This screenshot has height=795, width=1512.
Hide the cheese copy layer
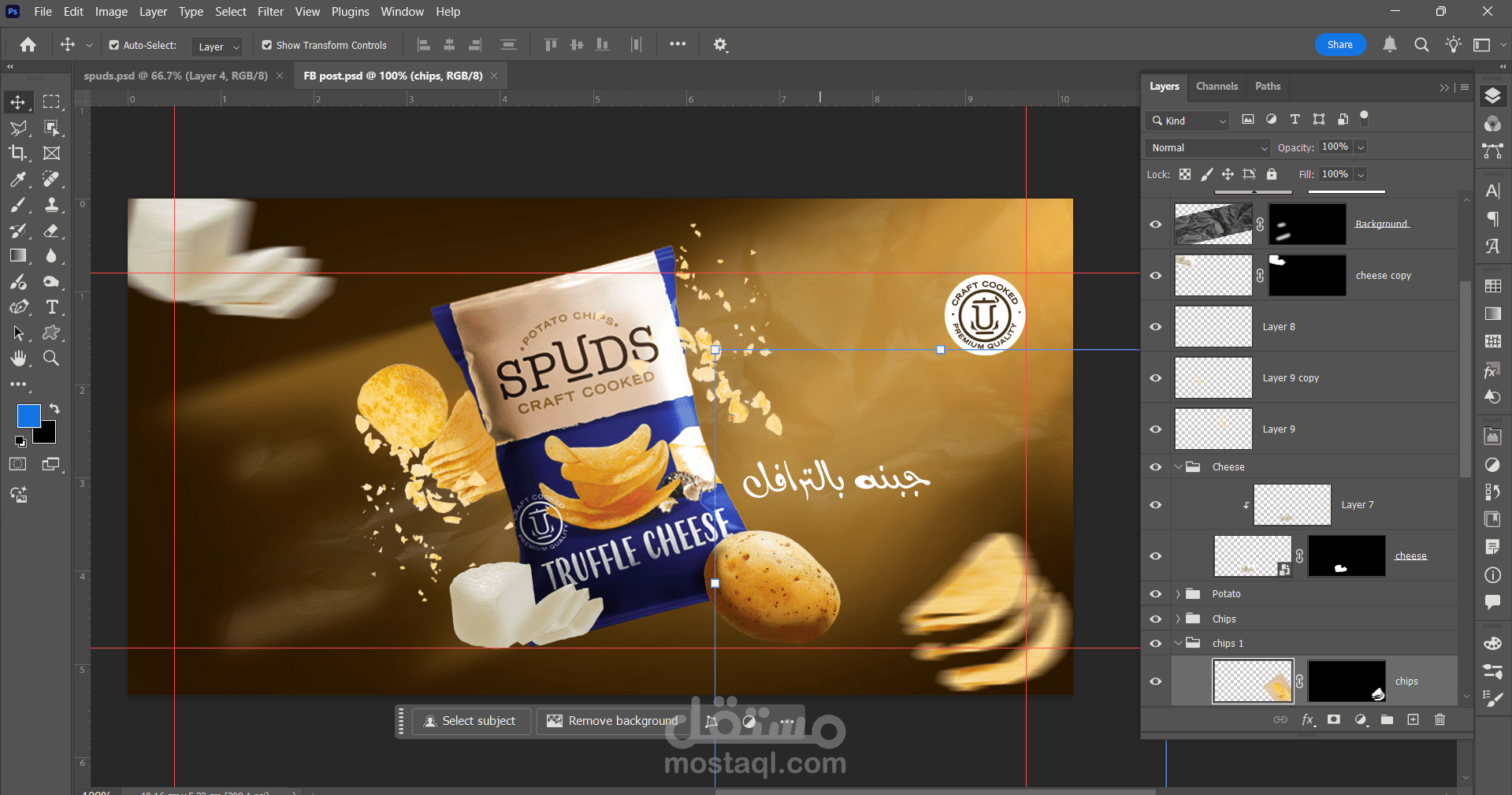(1156, 276)
